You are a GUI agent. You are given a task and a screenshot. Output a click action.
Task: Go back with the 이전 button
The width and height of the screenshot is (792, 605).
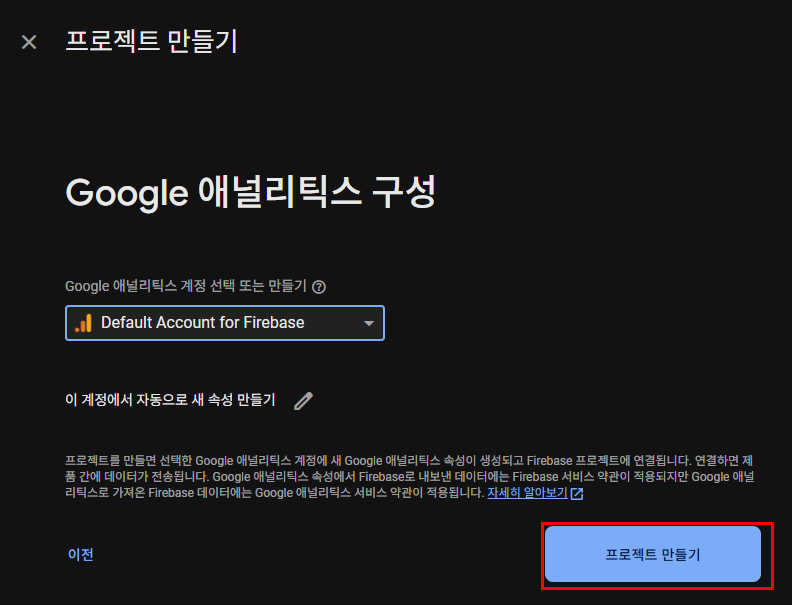point(80,554)
